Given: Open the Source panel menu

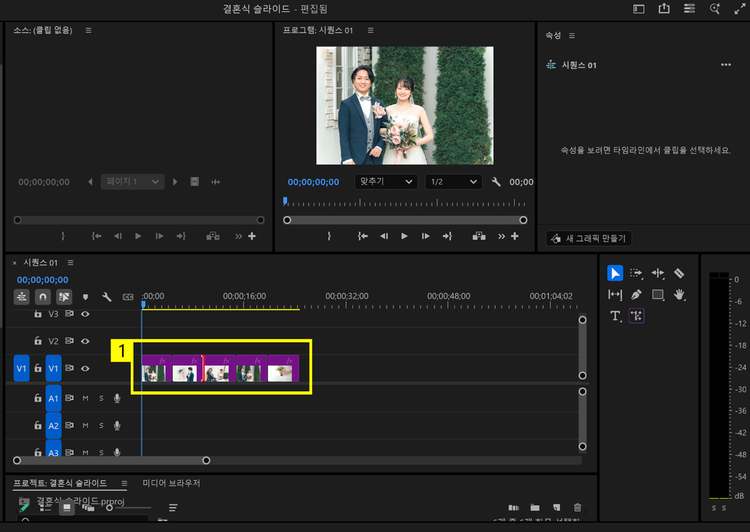Looking at the screenshot, I should tap(88, 30).
